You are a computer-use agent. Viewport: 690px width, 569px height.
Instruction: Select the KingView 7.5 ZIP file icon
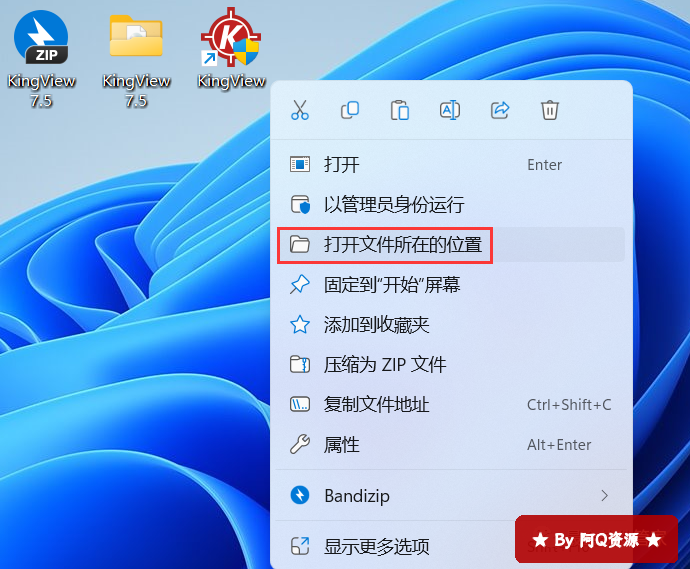[41, 59]
